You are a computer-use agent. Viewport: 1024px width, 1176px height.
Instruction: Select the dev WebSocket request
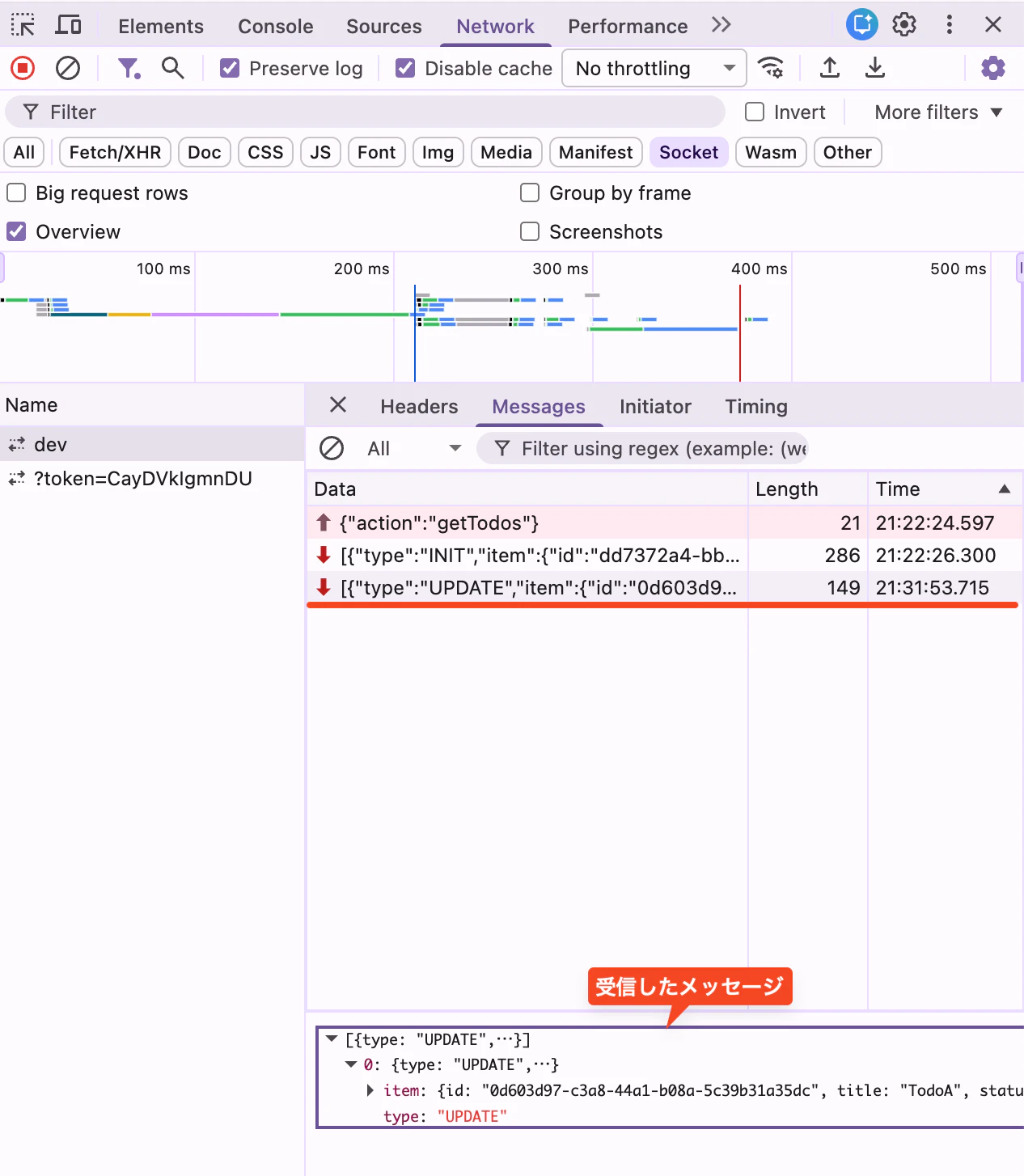point(152,444)
